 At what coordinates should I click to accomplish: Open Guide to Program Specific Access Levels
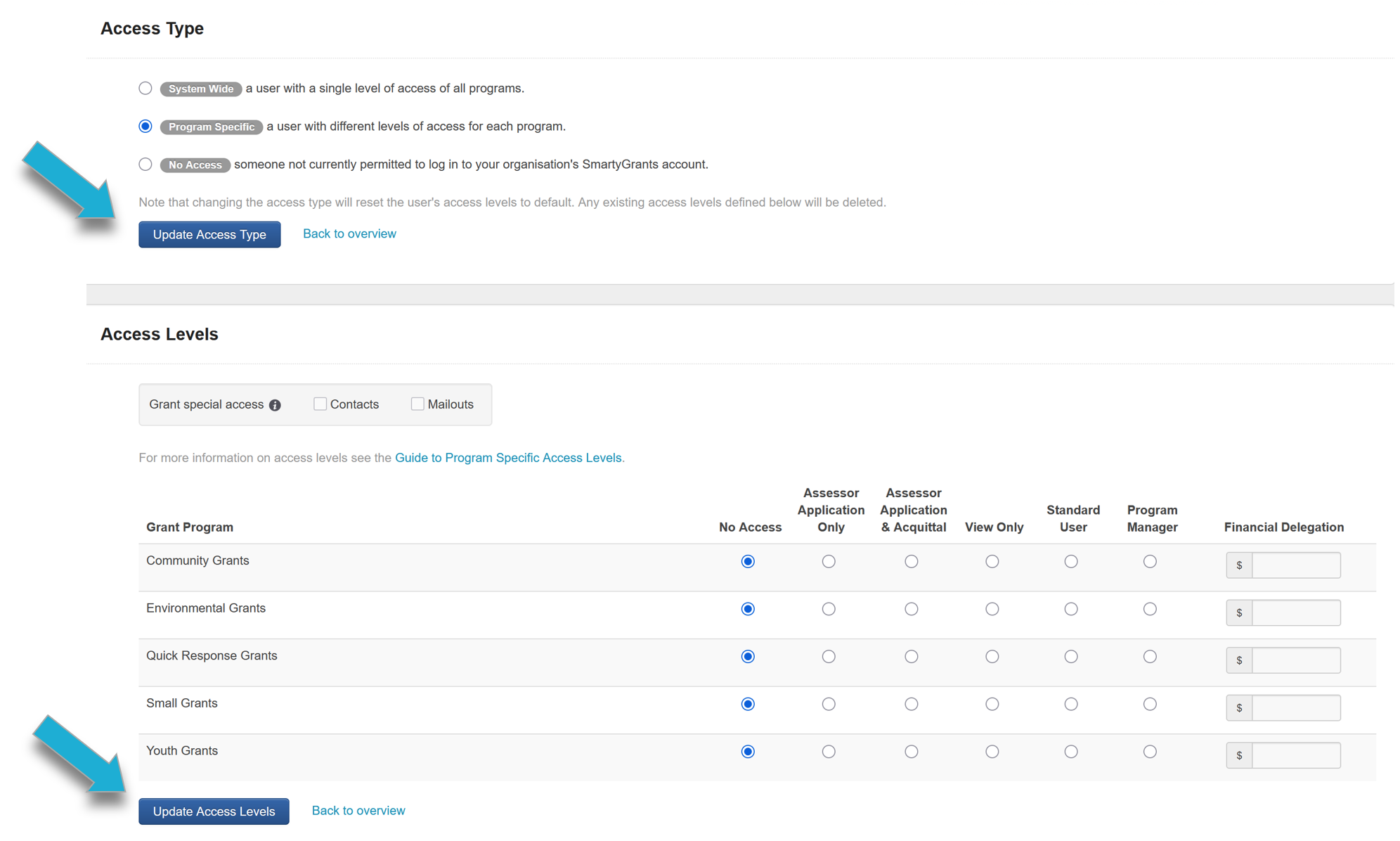tap(508, 458)
